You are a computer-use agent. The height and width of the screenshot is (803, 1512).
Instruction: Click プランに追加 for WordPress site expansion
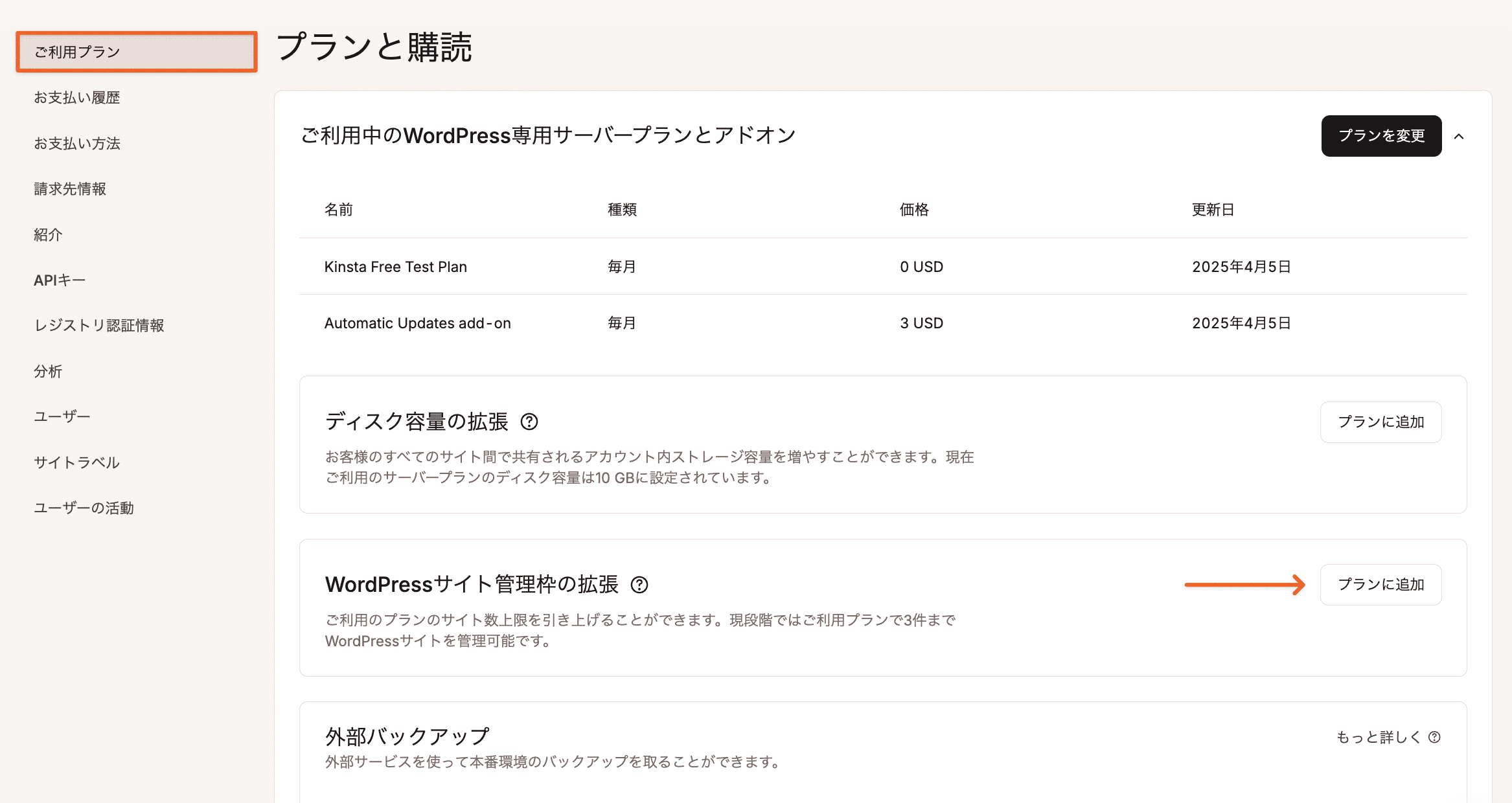coord(1380,585)
